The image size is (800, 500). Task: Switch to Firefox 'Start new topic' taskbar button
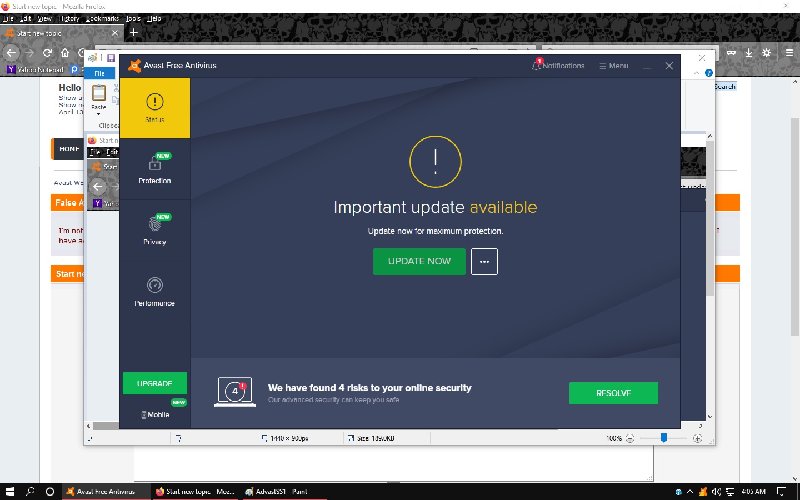click(195, 492)
